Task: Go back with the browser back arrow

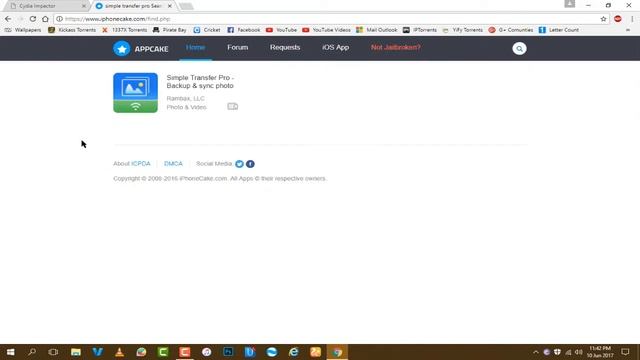Action: click(8, 19)
